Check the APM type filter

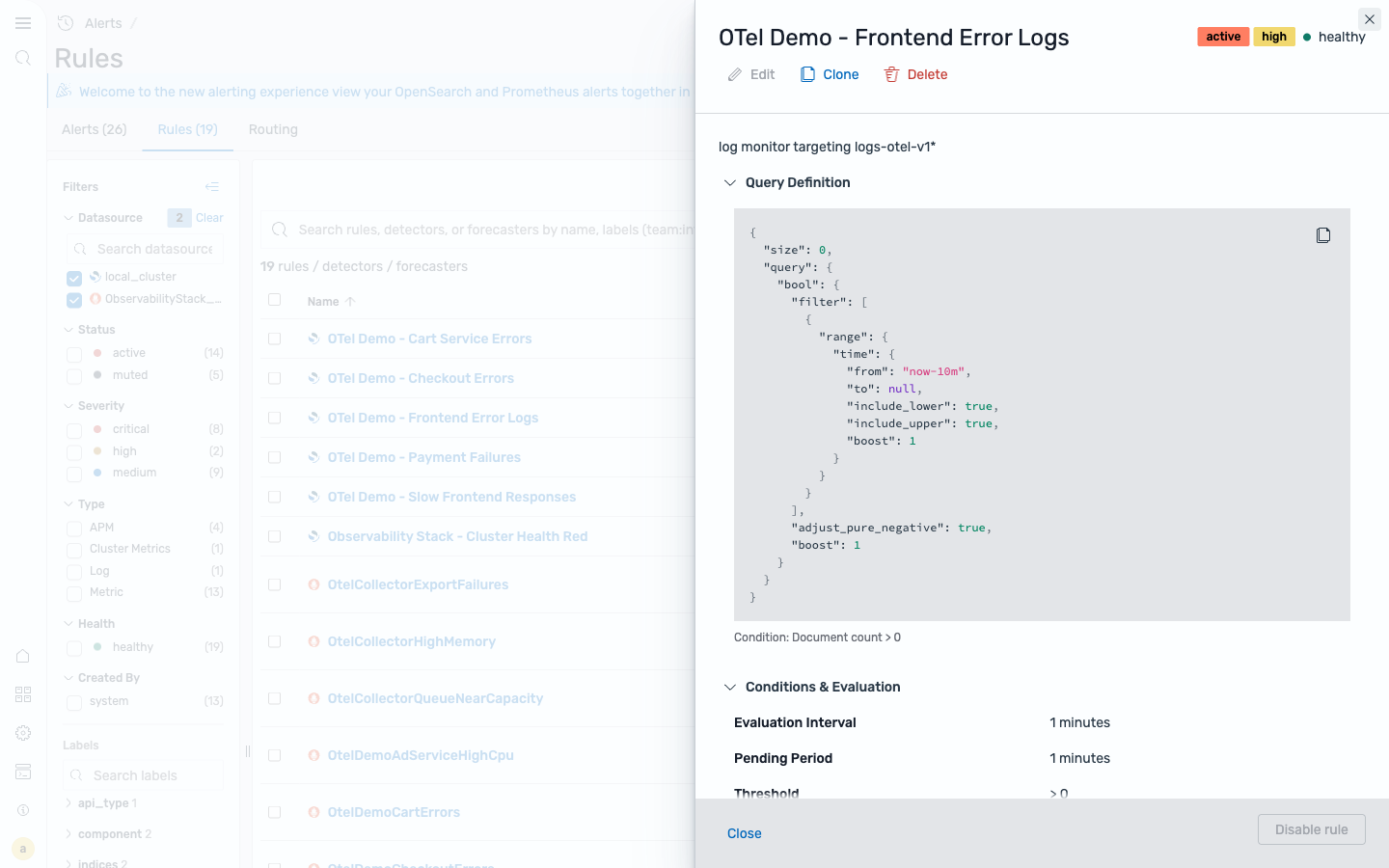(x=74, y=529)
